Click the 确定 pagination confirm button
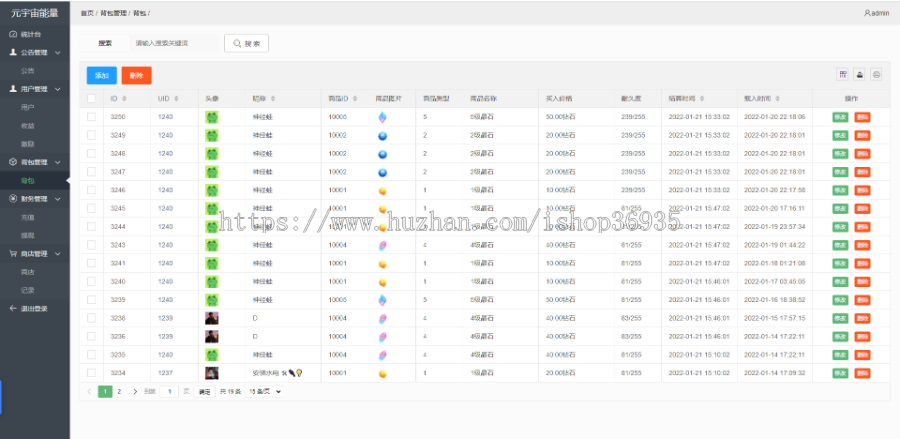Screen dimensions: 900x439 click(205, 392)
